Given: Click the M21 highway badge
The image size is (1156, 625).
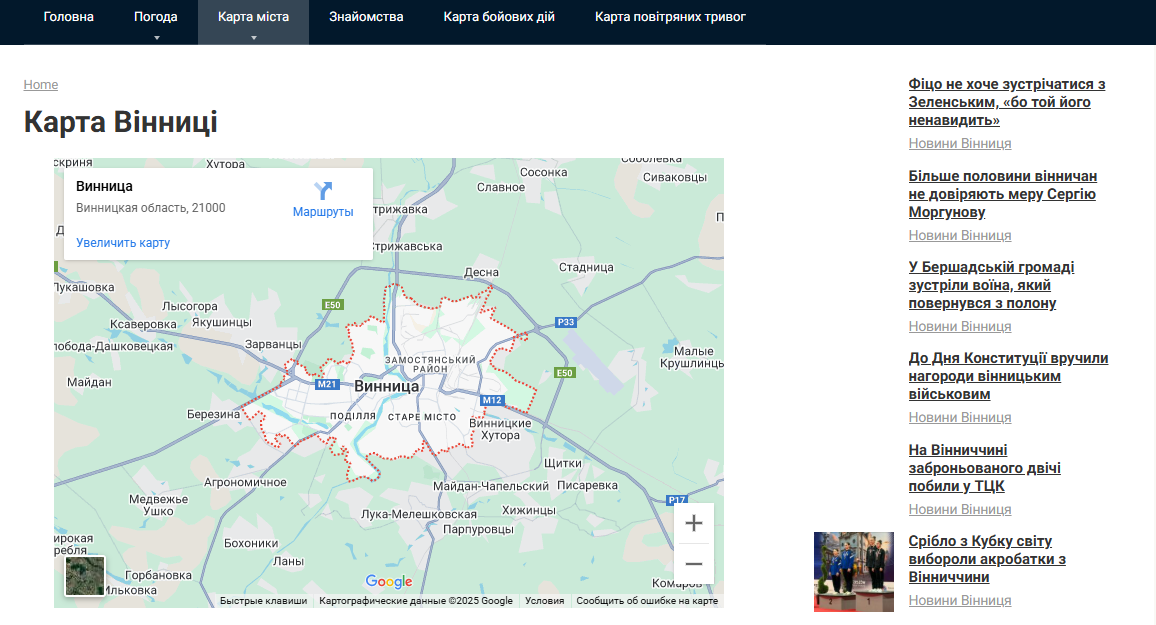Looking at the screenshot, I should point(327,384).
